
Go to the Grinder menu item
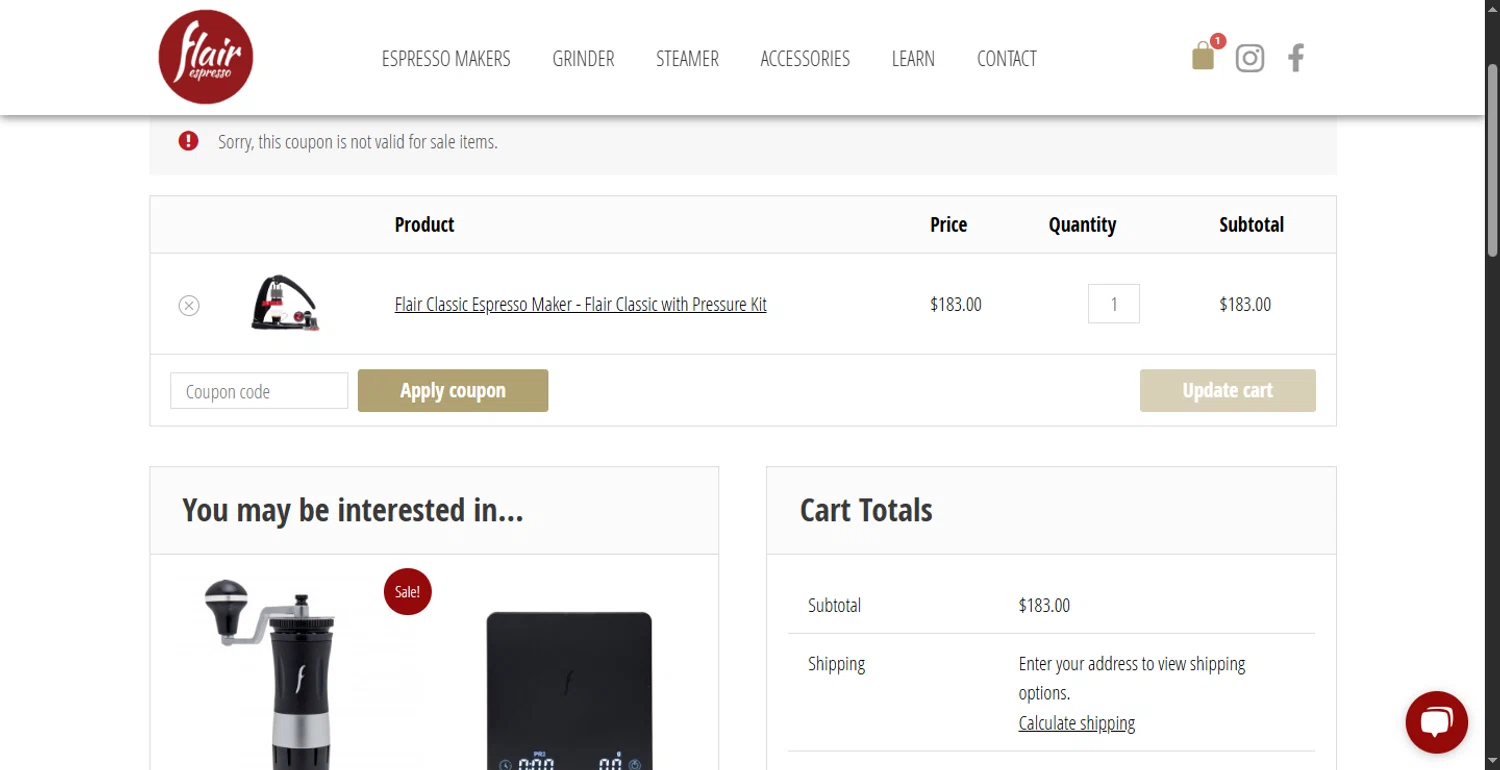583,59
